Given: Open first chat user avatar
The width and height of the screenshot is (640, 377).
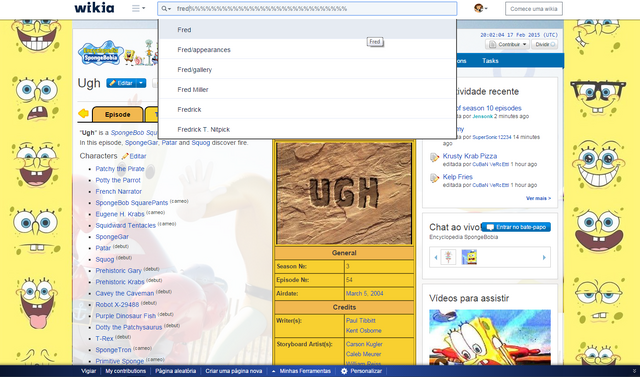Looking at the screenshot, I should tap(448, 257).
